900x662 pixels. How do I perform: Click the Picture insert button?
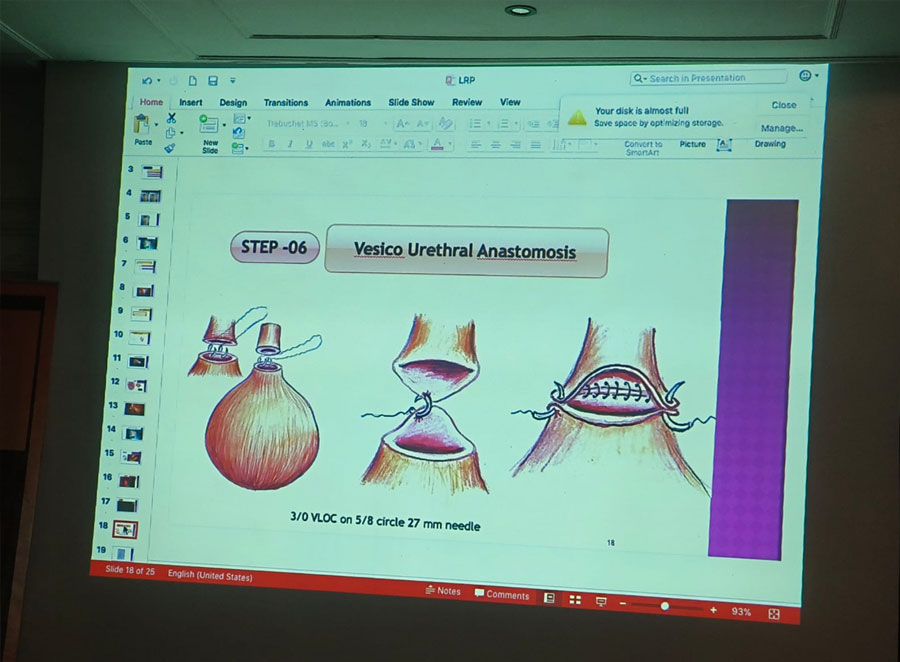(692, 145)
